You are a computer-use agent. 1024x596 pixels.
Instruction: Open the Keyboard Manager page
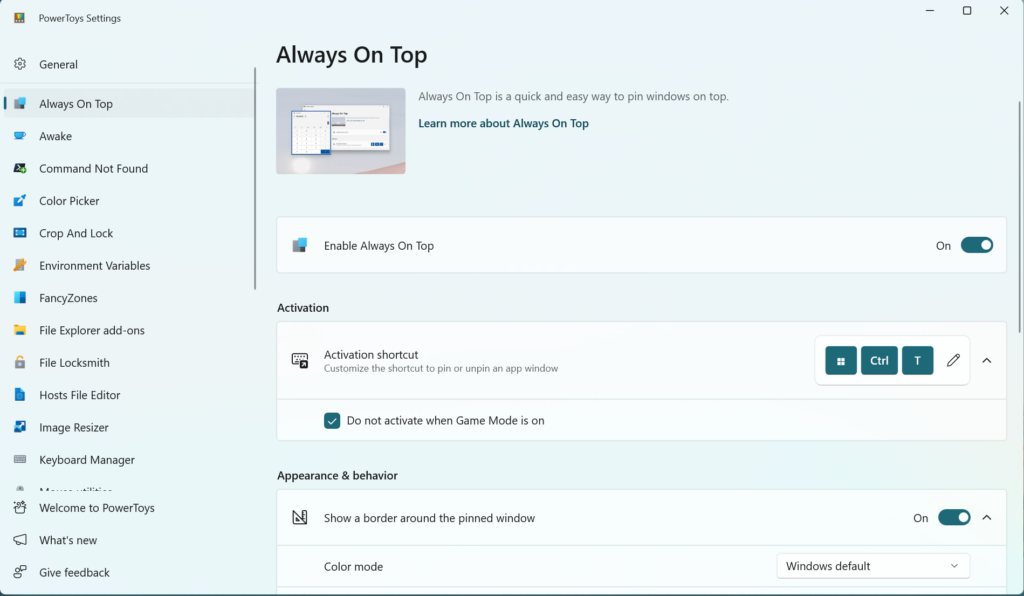tap(87, 460)
